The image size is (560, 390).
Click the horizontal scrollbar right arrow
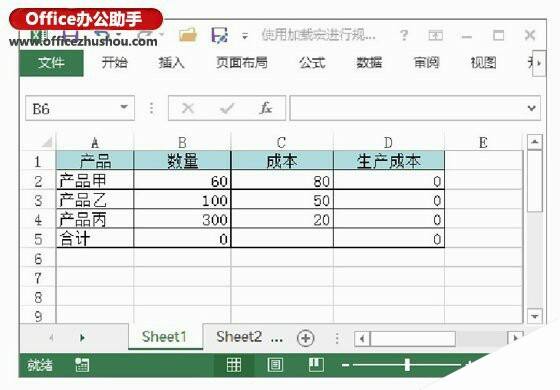515,338
